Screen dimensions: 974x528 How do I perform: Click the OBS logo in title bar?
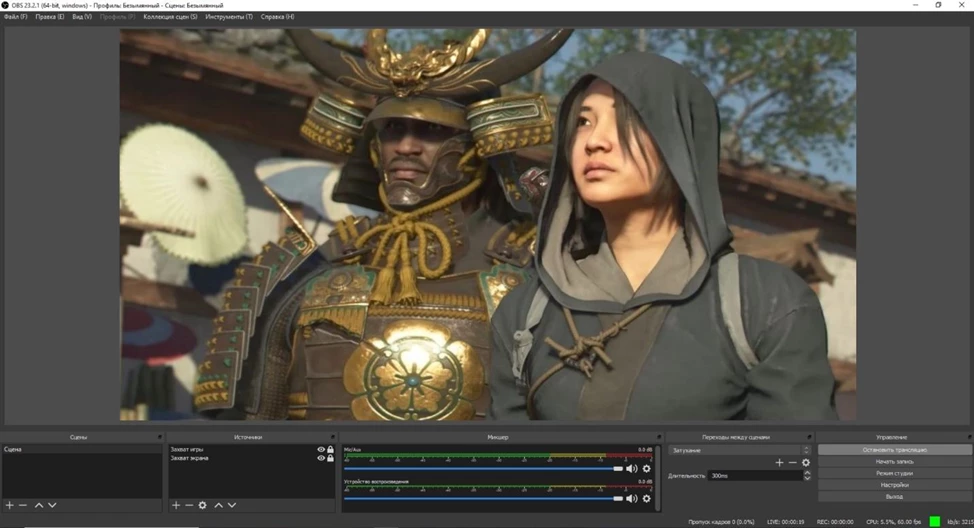click(5, 5)
